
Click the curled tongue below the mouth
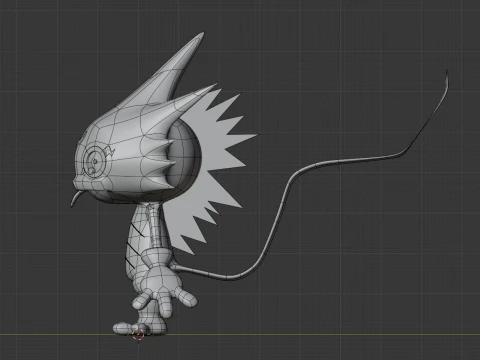76,198
